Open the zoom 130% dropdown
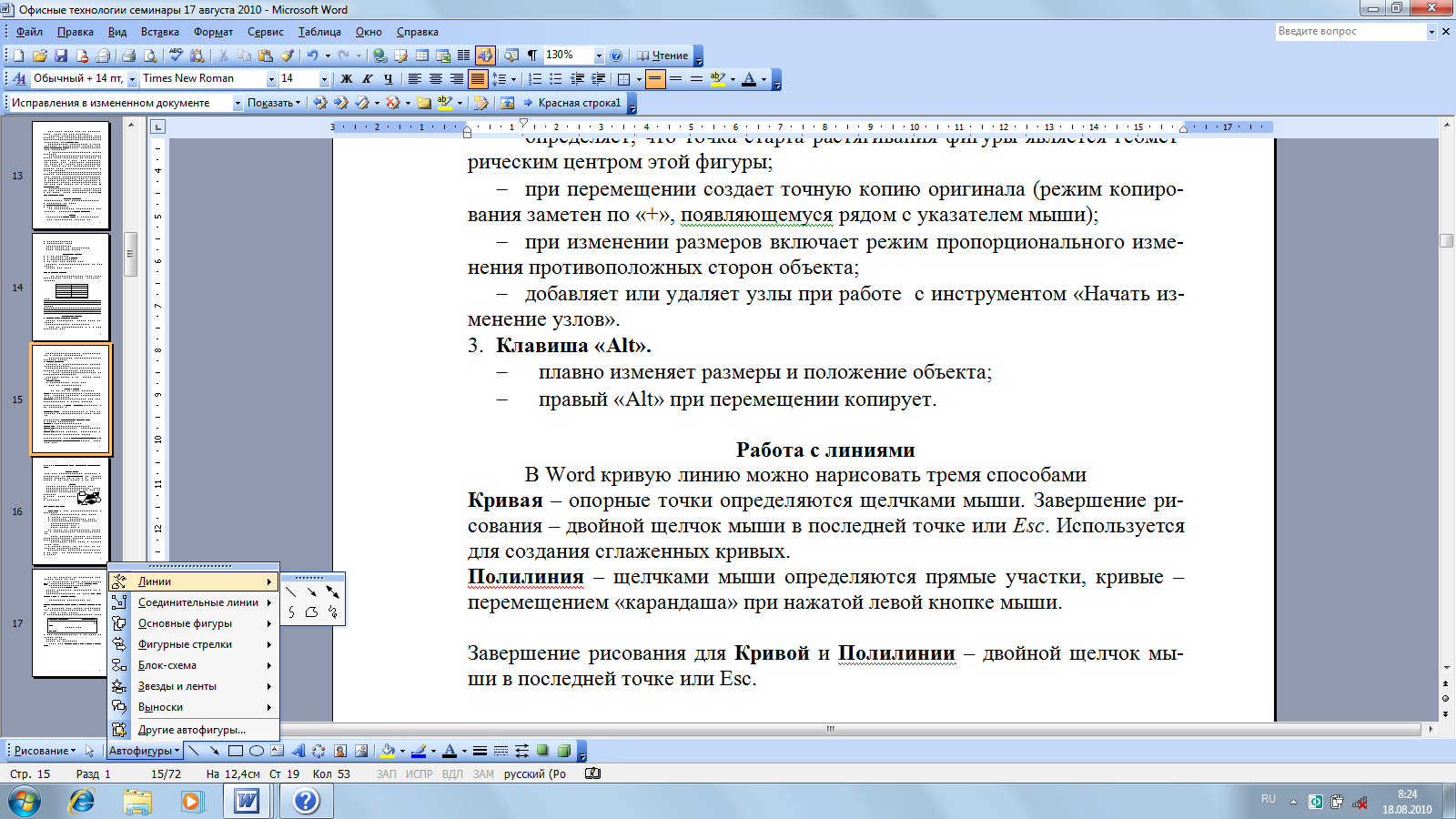The height and width of the screenshot is (819, 1456). click(598, 56)
